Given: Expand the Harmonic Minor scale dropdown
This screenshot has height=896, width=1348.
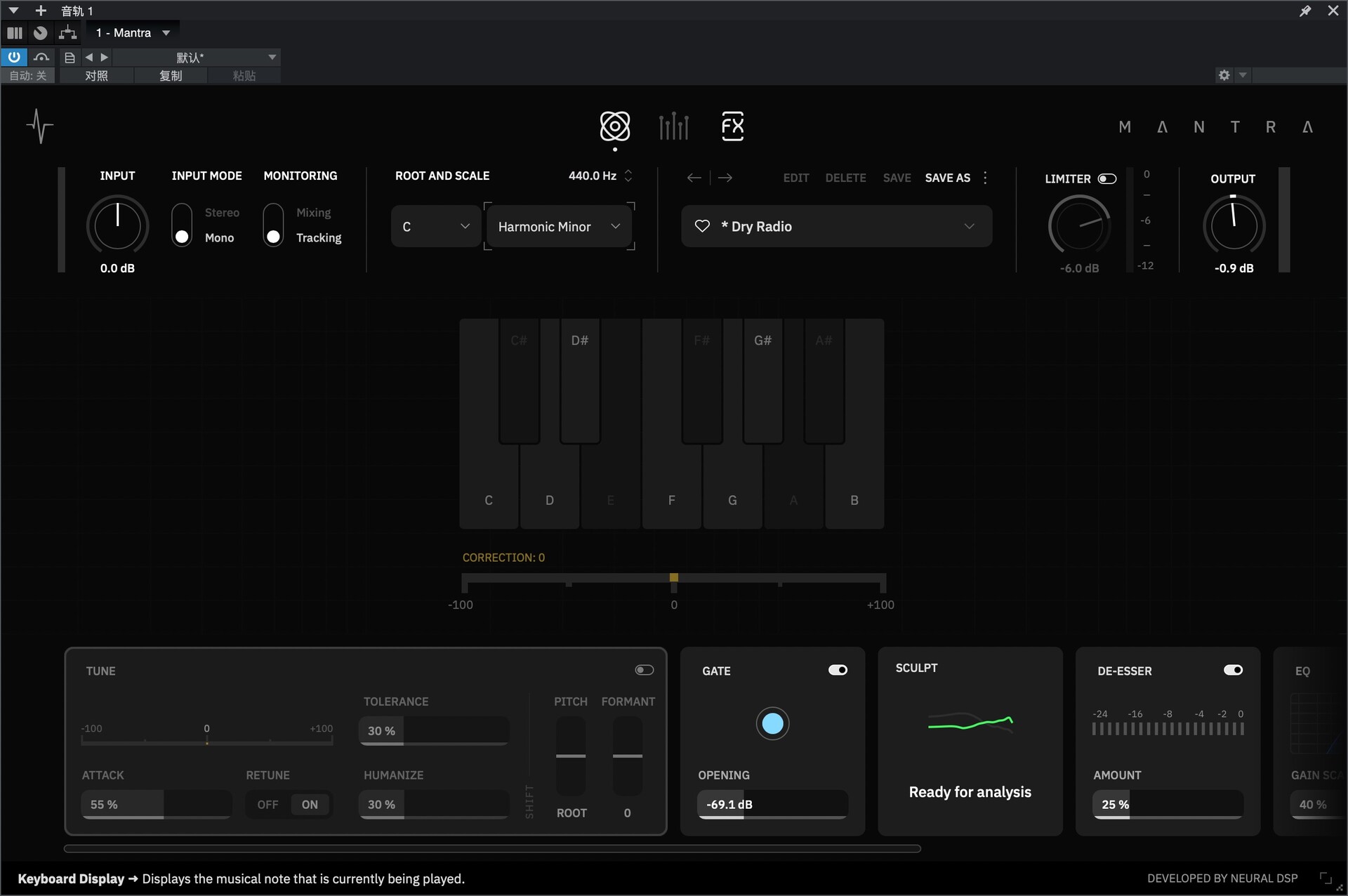Looking at the screenshot, I should click(x=559, y=226).
